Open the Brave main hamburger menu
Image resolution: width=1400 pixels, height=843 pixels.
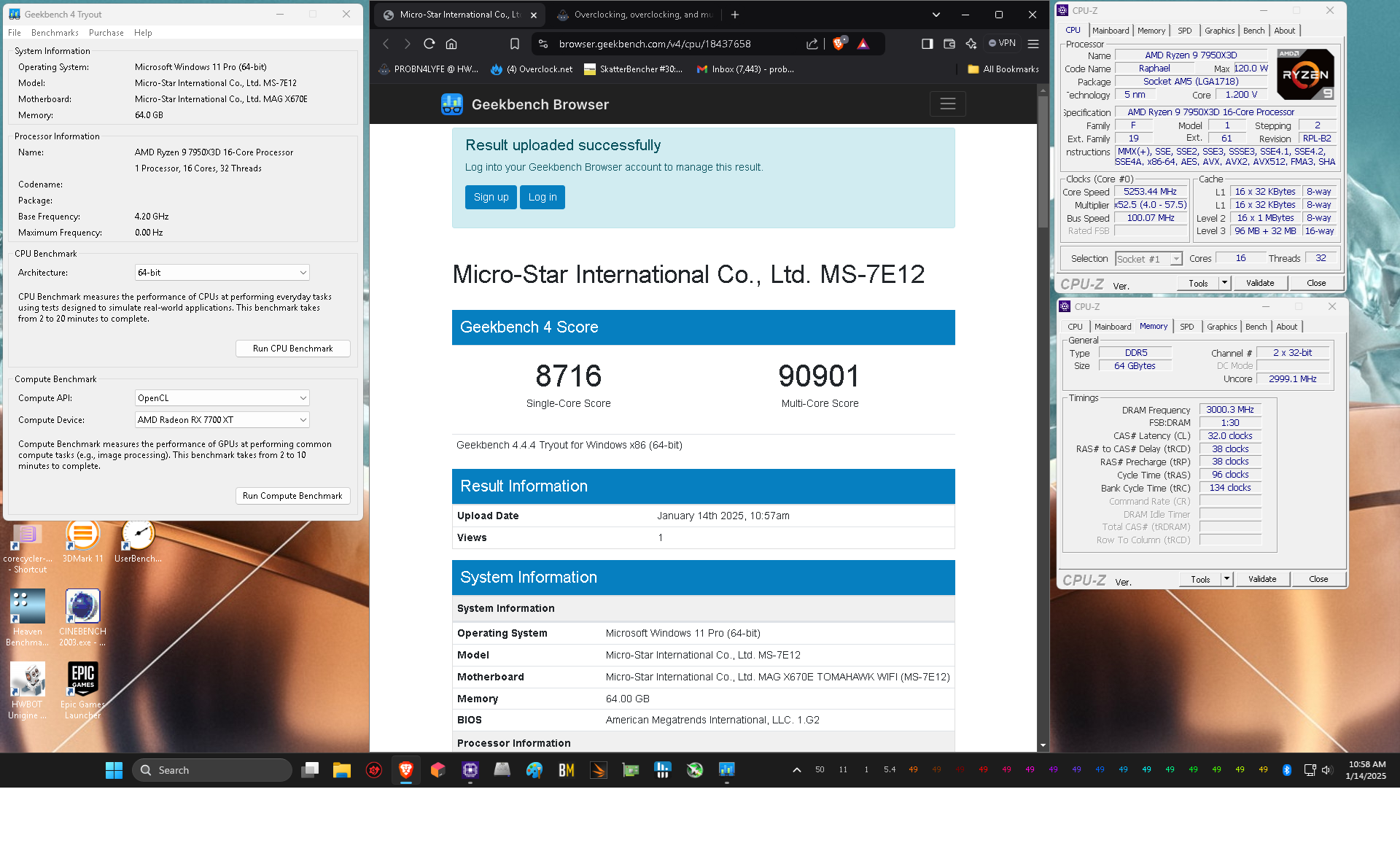[x=1033, y=44]
